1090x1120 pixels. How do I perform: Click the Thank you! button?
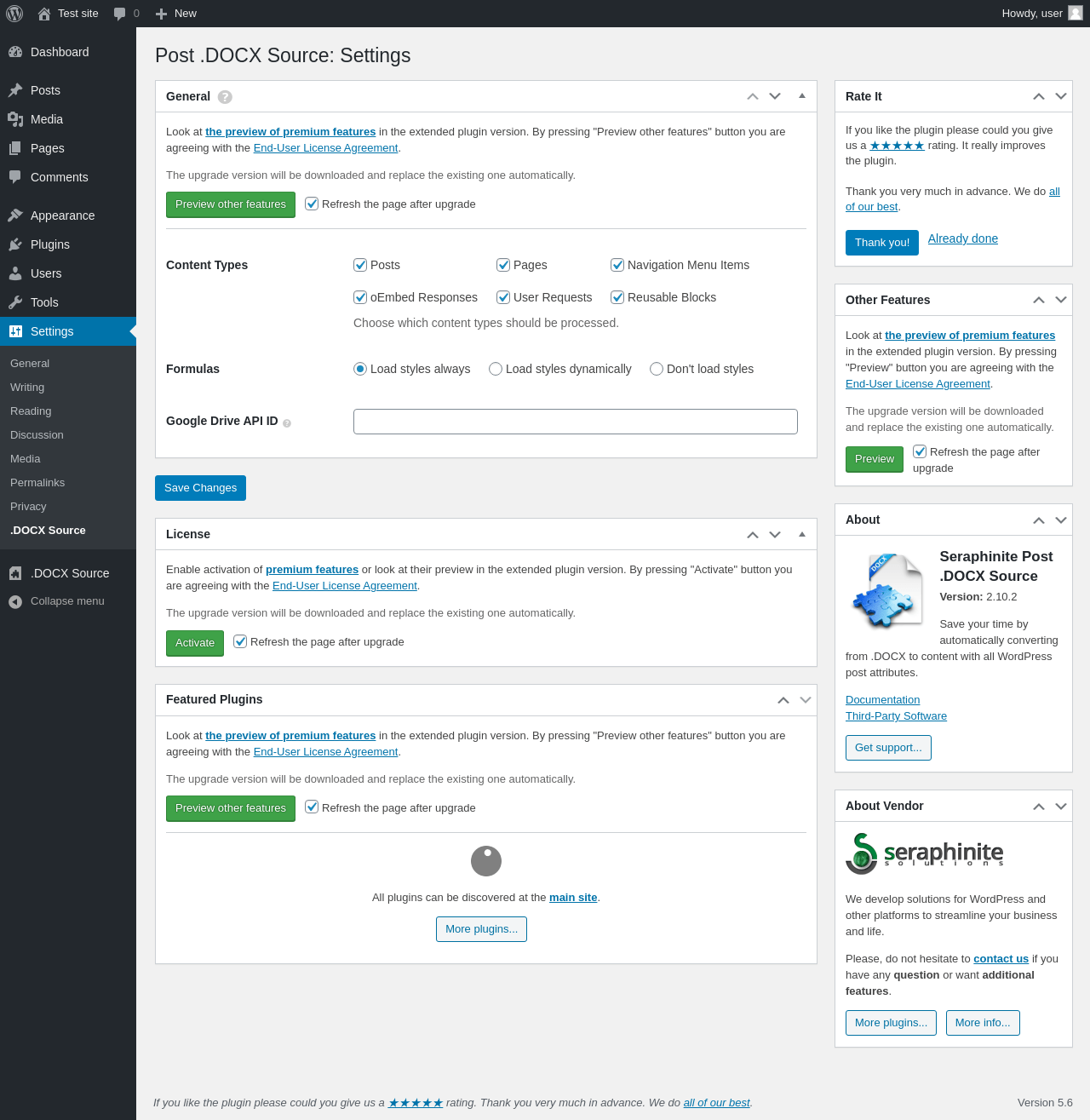point(882,243)
